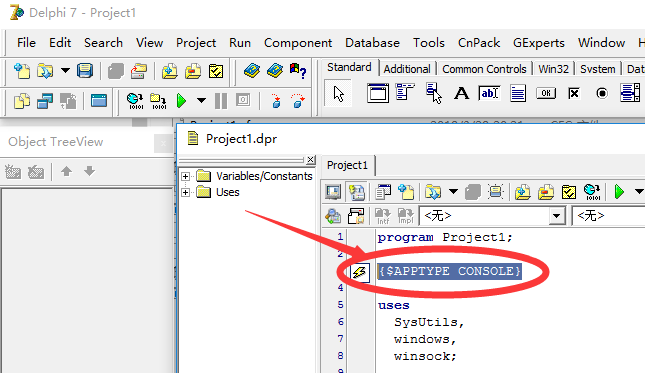Open the Edit menu

(60, 43)
